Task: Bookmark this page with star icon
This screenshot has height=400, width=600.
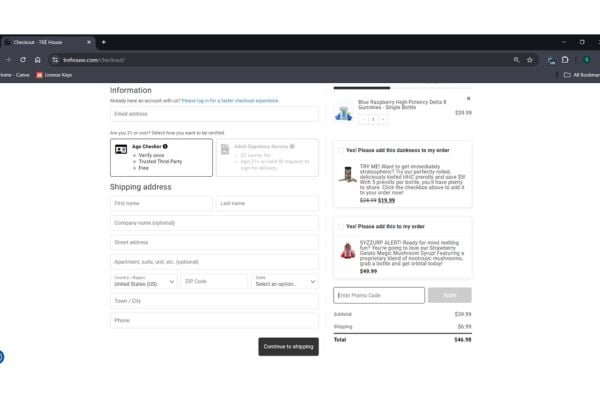Action: pyautogui.click(x=530, y=60)
